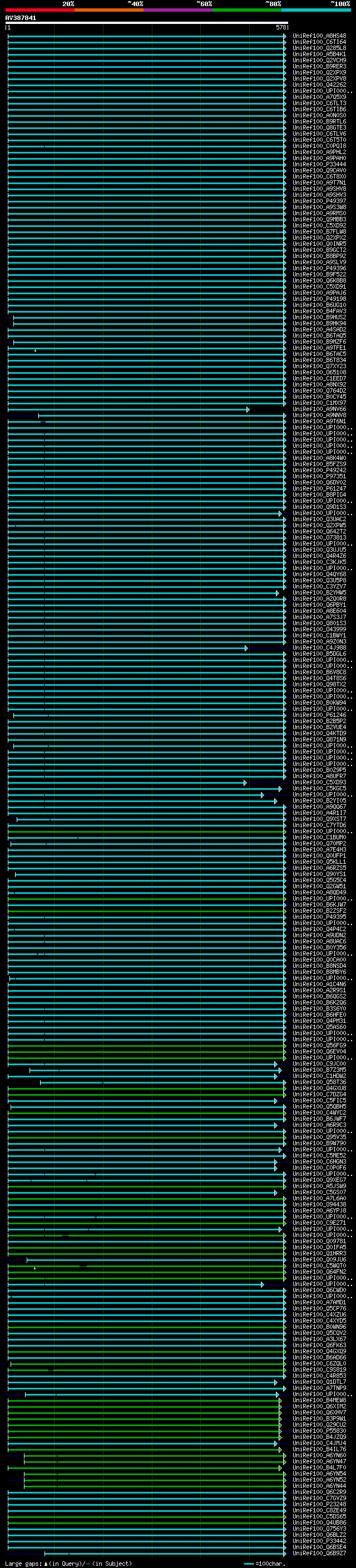The height and width of the screenshot is (1568, 356).
Task: Select label UniRef100_P61246
Action: (x=319, y=715)
